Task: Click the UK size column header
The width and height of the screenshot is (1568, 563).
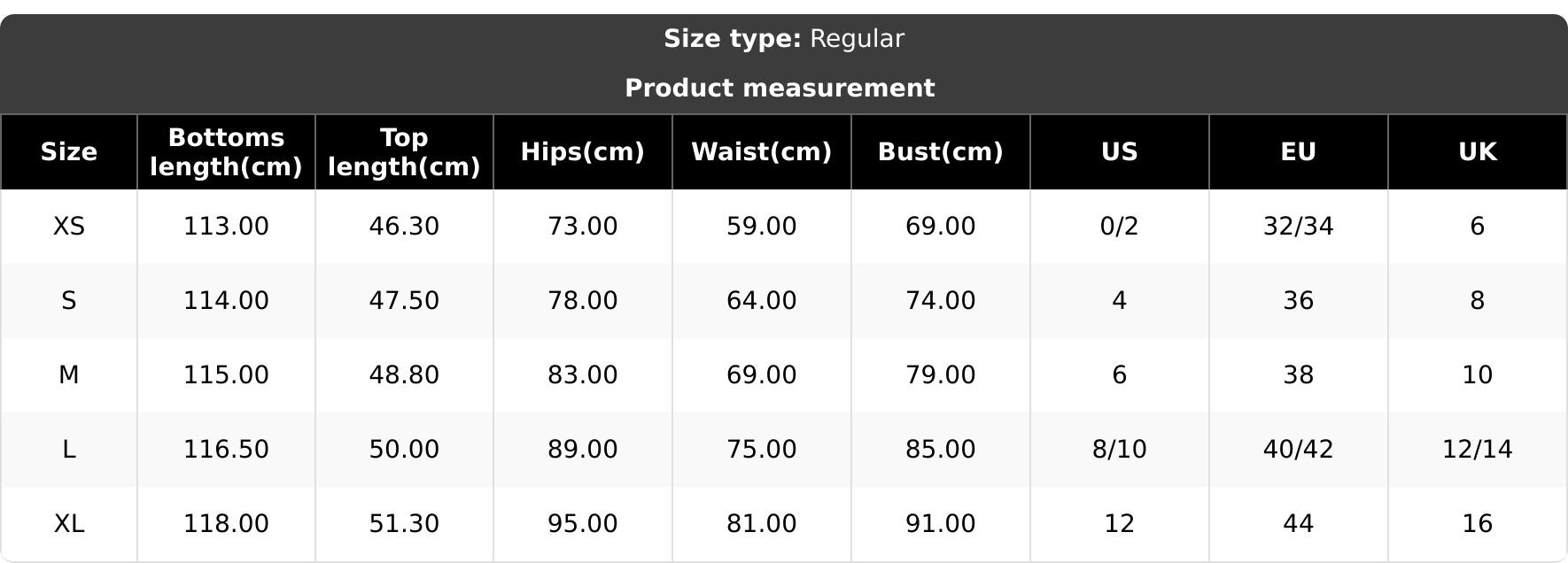Action: (1477, 152)
